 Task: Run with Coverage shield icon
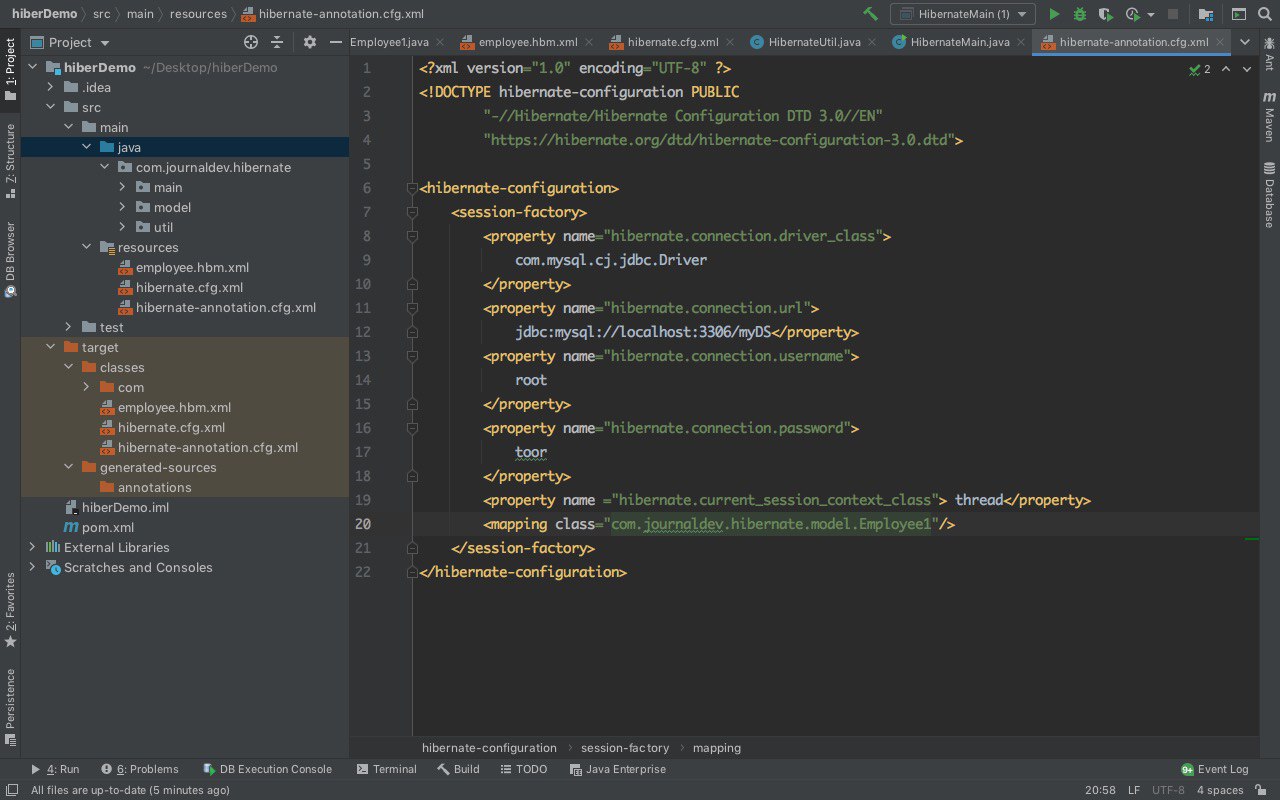[x=1105, y=14]
